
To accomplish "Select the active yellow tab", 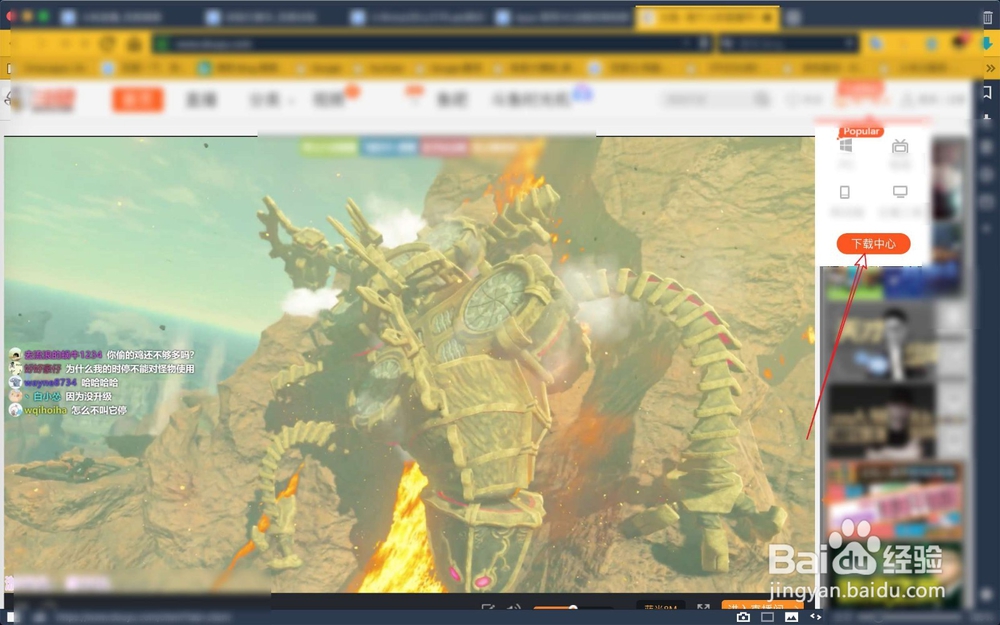I will pyautogui.click(x=707, y=18).
